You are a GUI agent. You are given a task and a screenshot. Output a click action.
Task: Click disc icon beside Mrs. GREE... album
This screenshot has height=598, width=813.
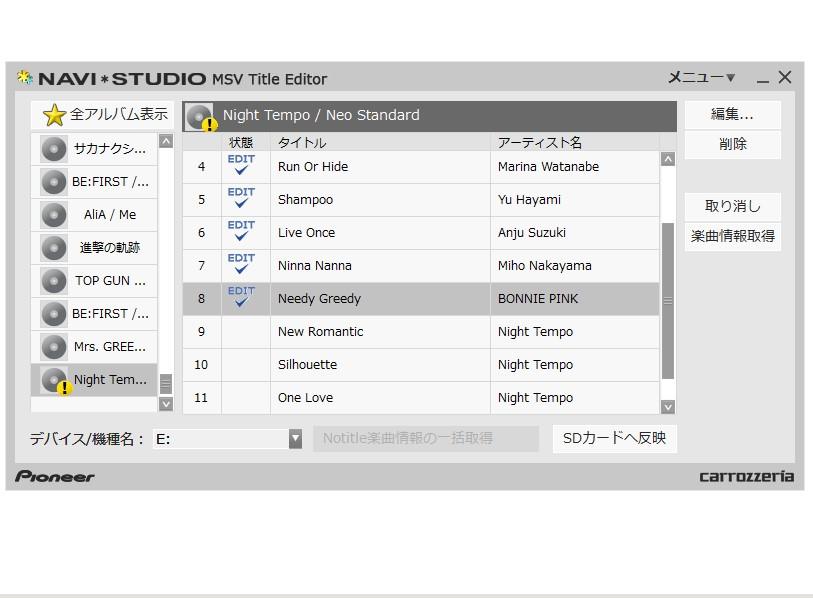(x=54, y=347)
